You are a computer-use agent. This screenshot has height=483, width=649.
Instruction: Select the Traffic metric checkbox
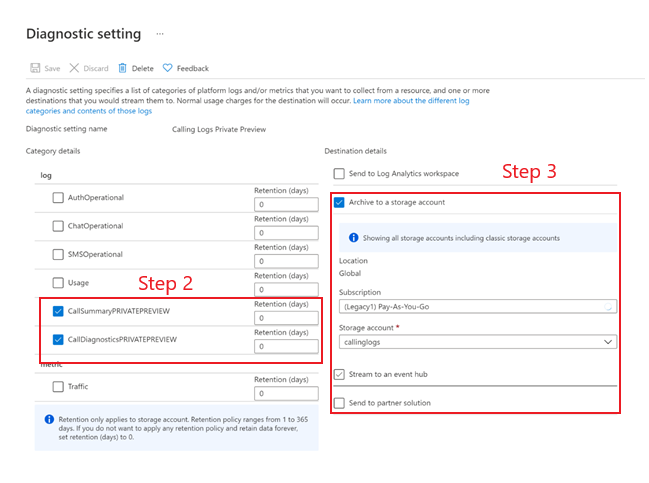[58, 387]
